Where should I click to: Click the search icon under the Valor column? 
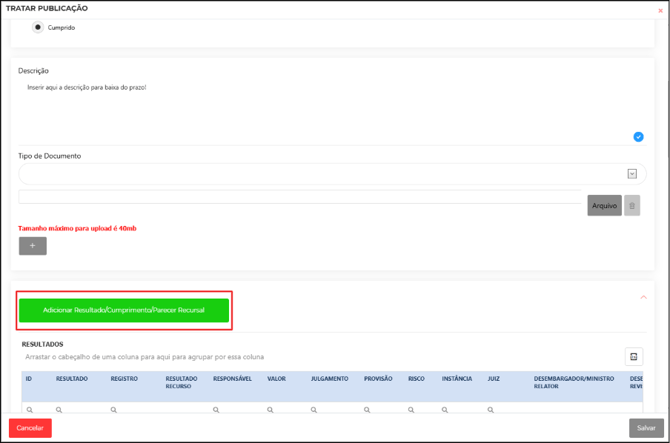271,410
